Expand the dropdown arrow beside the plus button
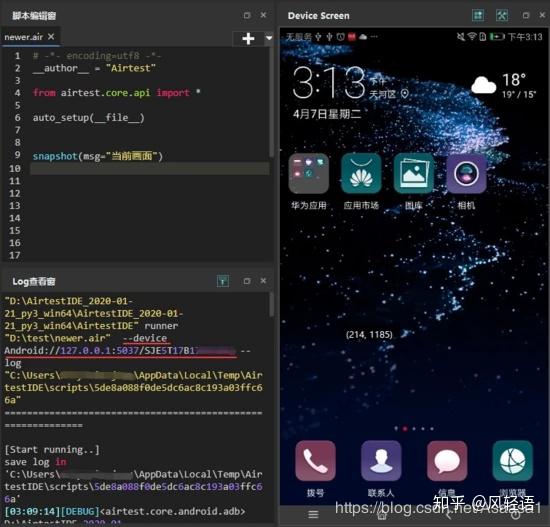This screenshot has height=527, width=550. point(269,38)
